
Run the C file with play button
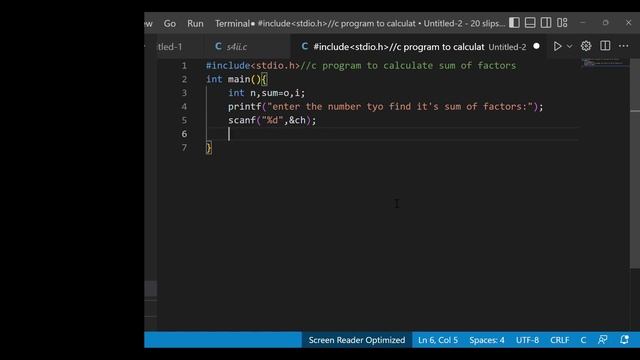[557, 46]
